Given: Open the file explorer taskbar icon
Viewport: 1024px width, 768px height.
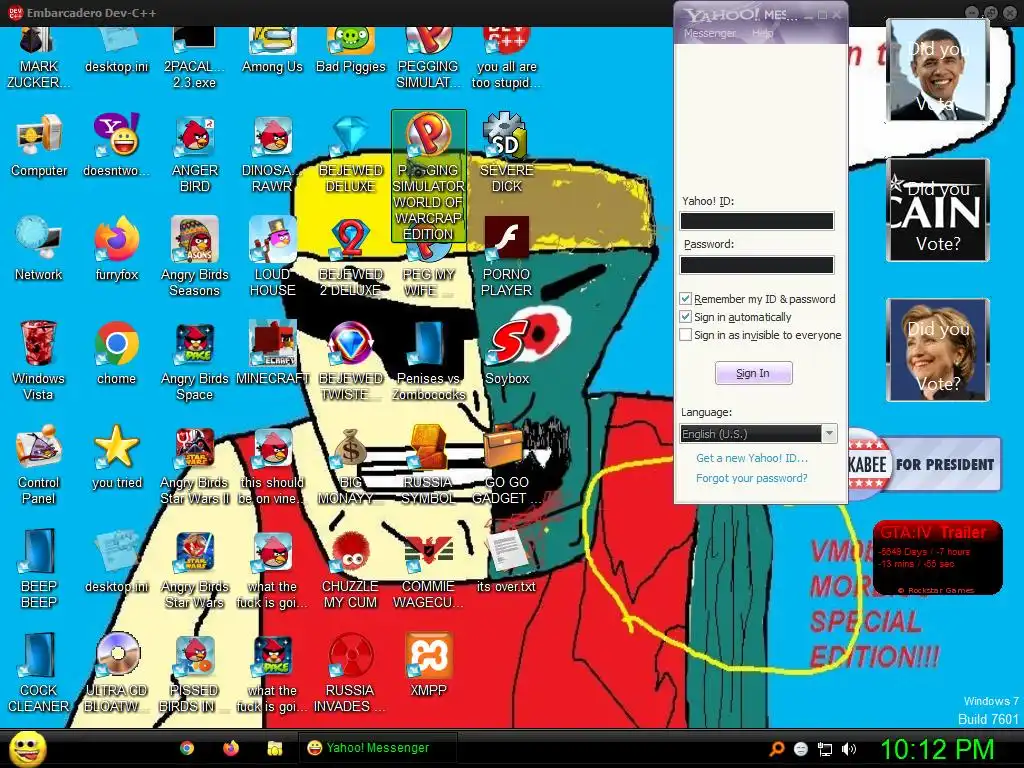Looking at the screenshot, I should click(274, 748).
